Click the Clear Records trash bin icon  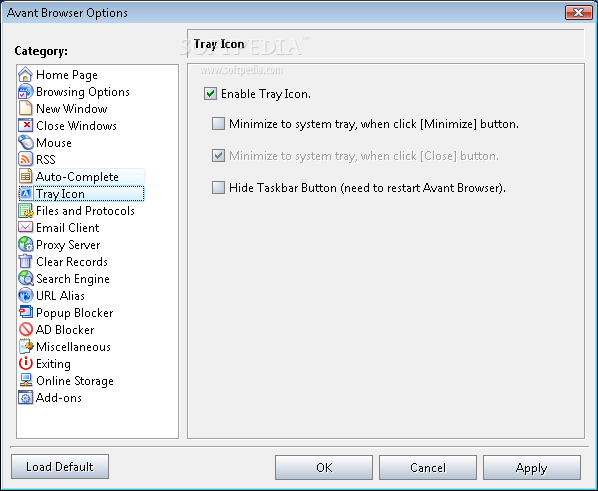[x=25, y=262]
